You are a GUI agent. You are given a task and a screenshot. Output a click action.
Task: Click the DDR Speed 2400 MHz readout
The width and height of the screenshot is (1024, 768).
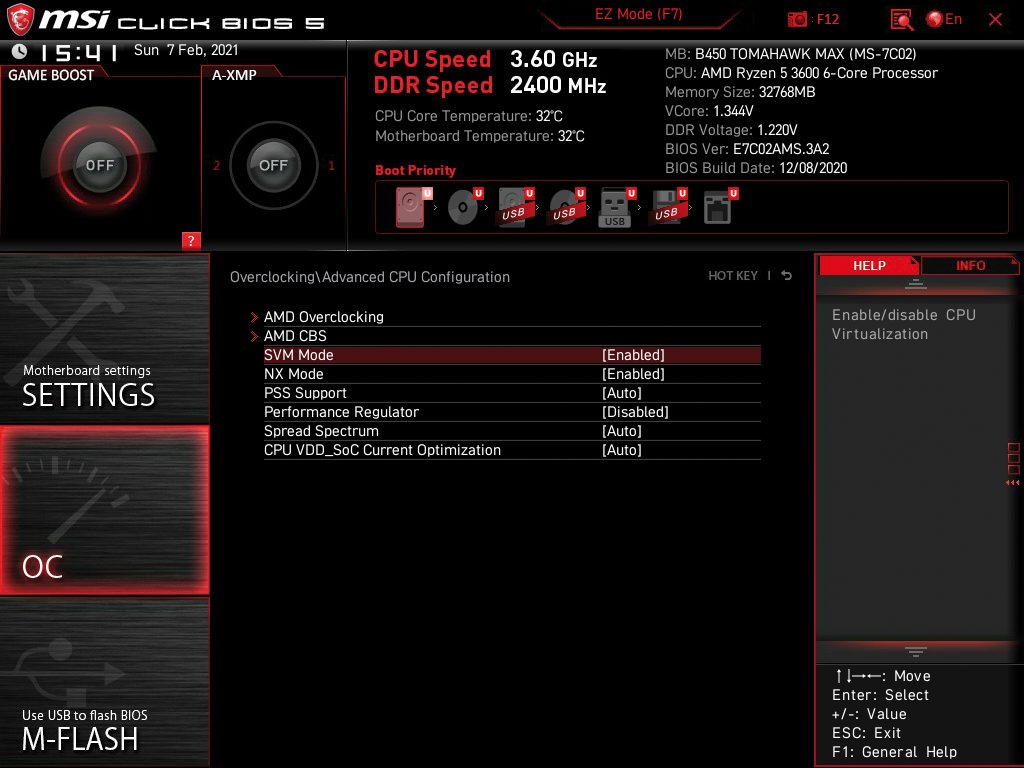(x=490, y=86)
